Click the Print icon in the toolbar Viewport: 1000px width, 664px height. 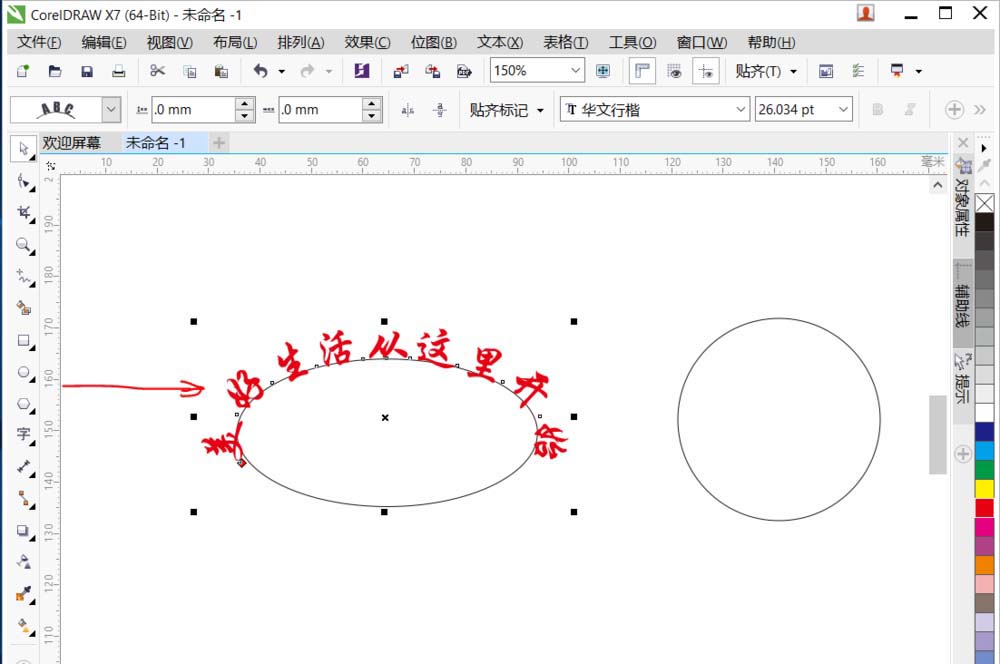click(118, 70)
